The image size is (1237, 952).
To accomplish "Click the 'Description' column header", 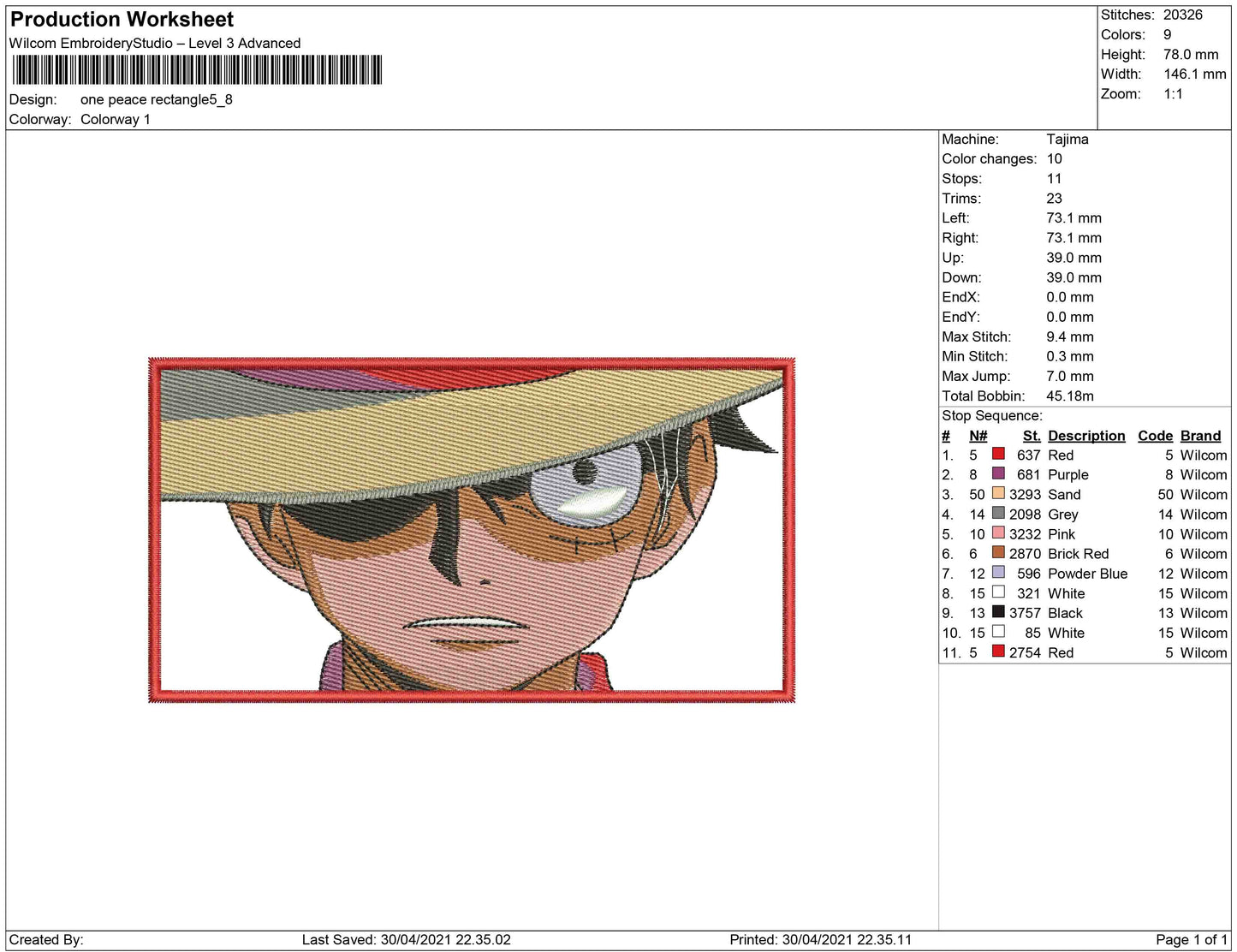I will 1086,436.
